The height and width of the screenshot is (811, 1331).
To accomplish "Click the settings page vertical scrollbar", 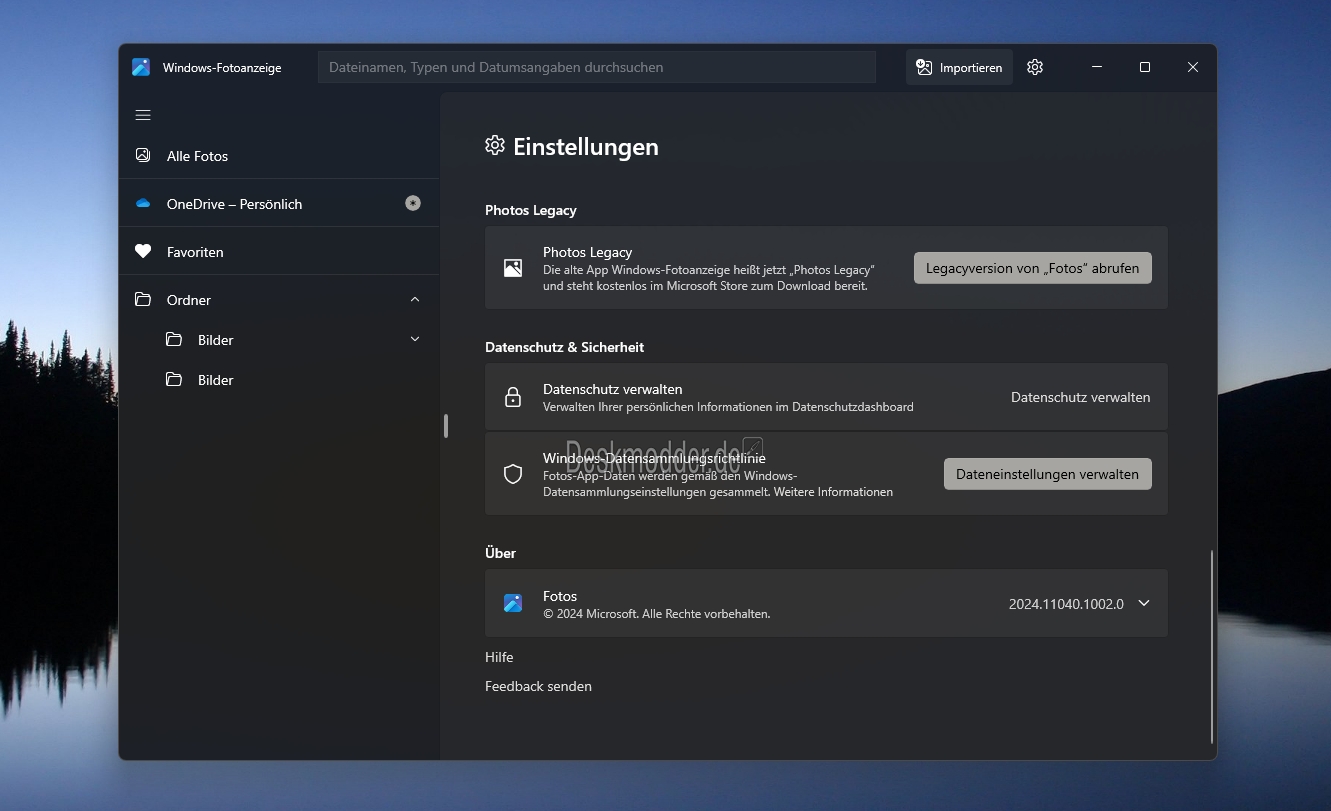I will pos(1212,646).
